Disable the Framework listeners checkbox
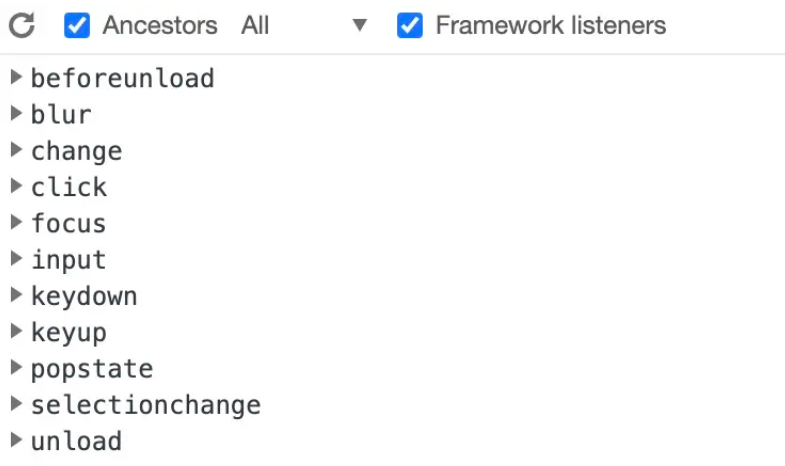This screenshot has width=785, height=466. [x=410, y=25]
